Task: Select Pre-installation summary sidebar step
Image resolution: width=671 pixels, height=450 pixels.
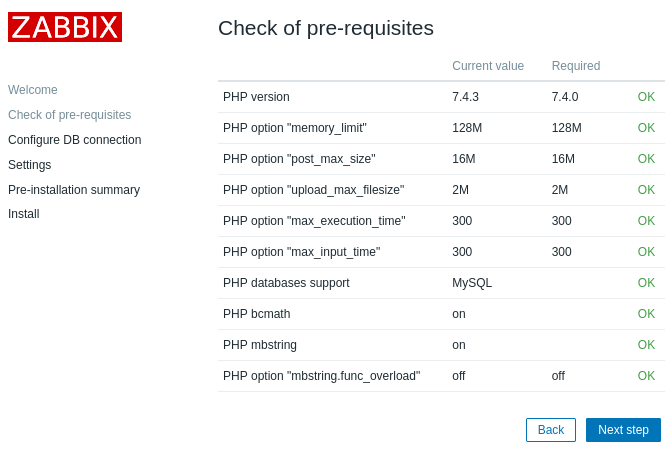Action: click(x=74, y=190)
